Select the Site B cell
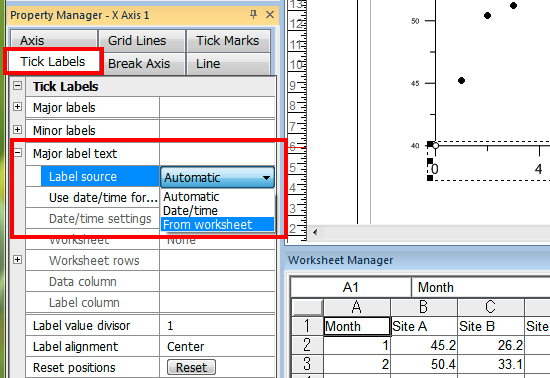This screenshot has height=378, width=550. coord(490,326)
